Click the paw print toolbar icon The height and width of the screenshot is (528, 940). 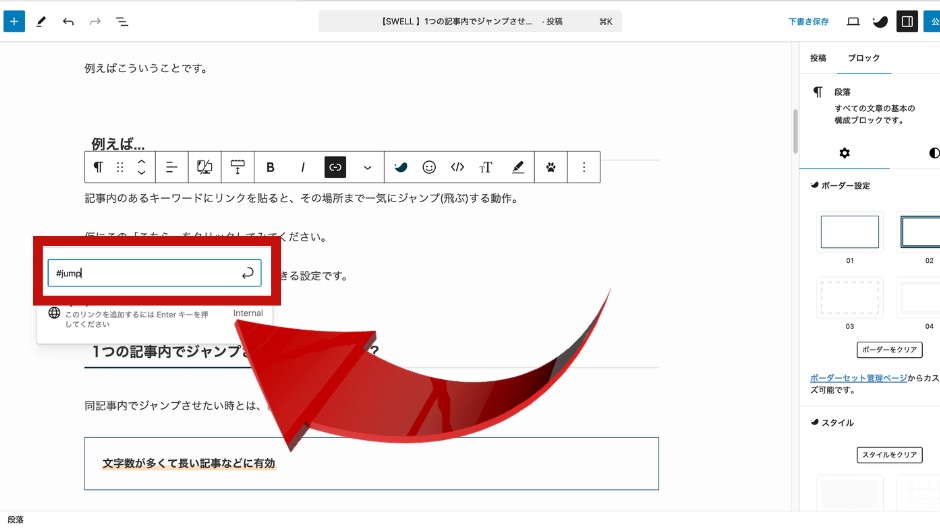pyautogui.click(x=550, y=167)
